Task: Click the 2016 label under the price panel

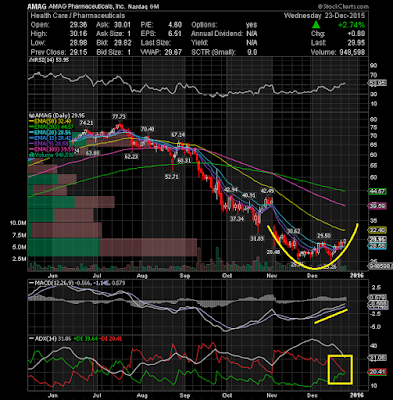Action: click(x=357, y=276)
